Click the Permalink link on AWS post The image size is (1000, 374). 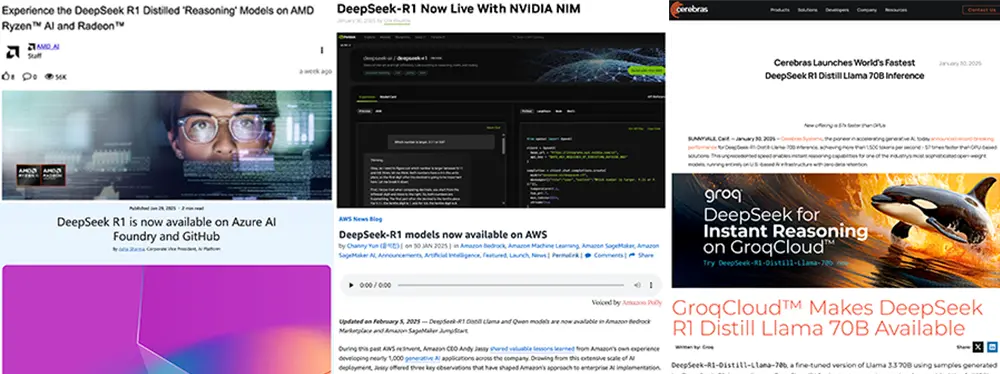click(x=565, y=255)
